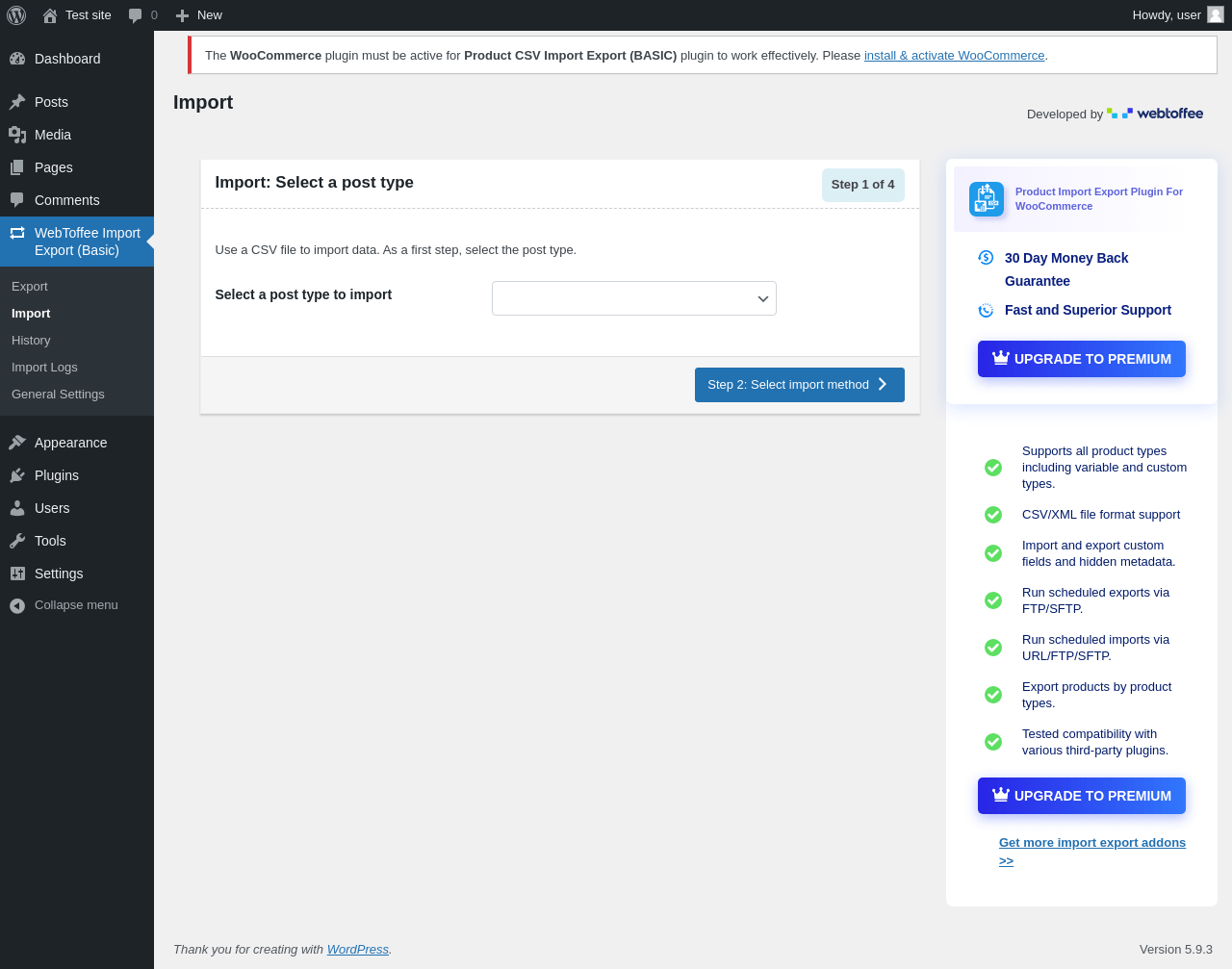The image size is (1232, 969).
Task: Click Import and export custom fields text
Action: (x=1098, y=553)
